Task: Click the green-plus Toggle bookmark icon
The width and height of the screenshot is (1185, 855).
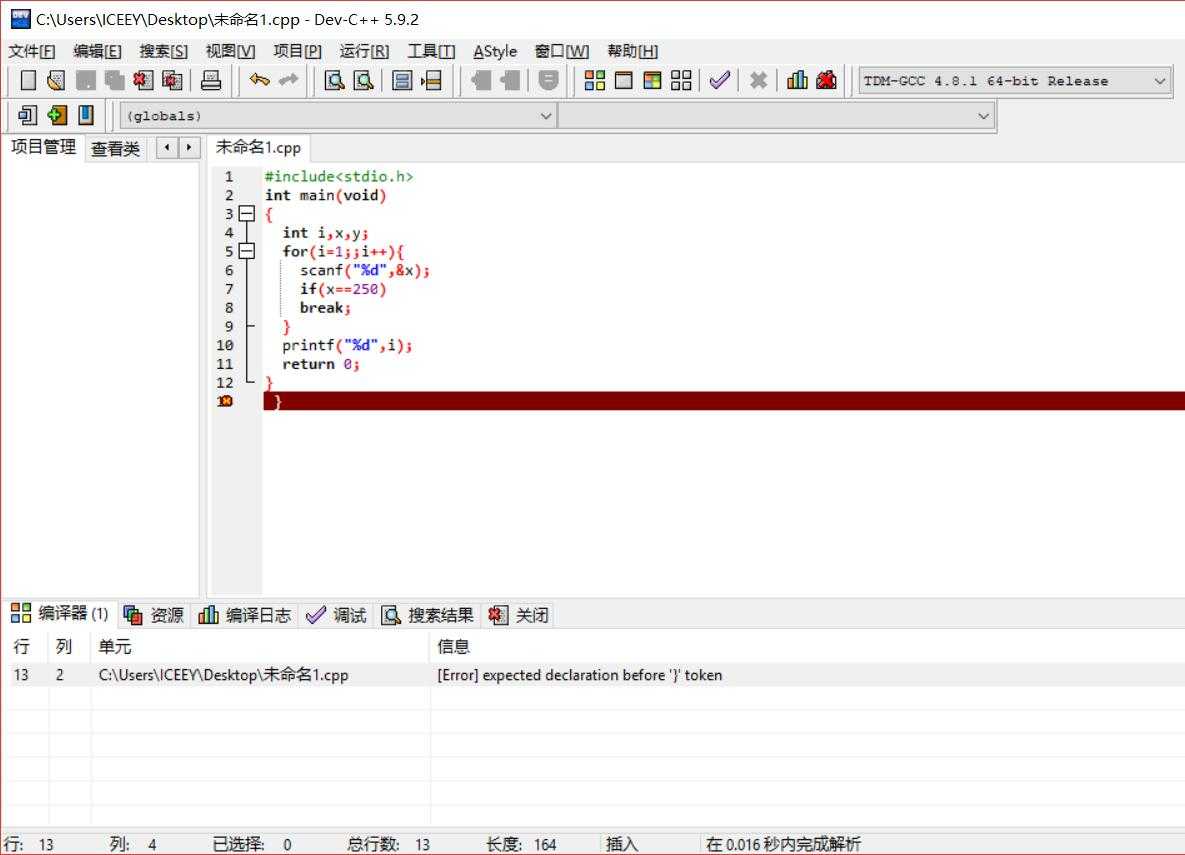Action: click(57, 115)
